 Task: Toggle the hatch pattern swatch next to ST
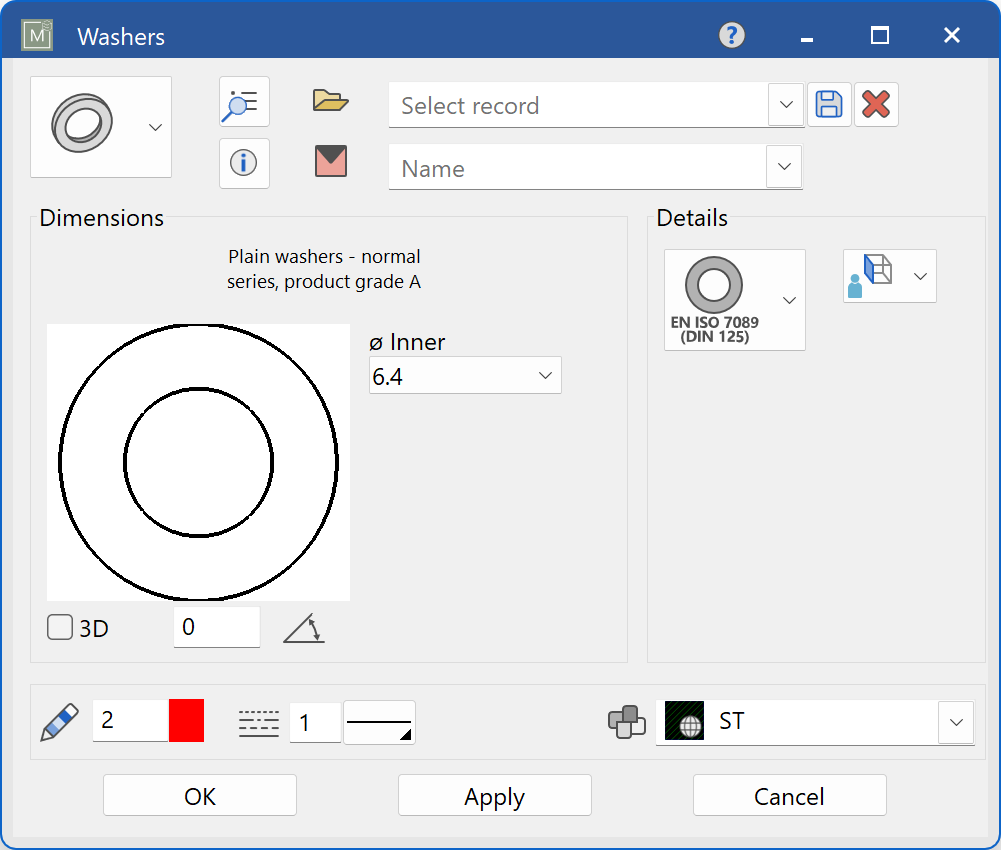(685, 721)
